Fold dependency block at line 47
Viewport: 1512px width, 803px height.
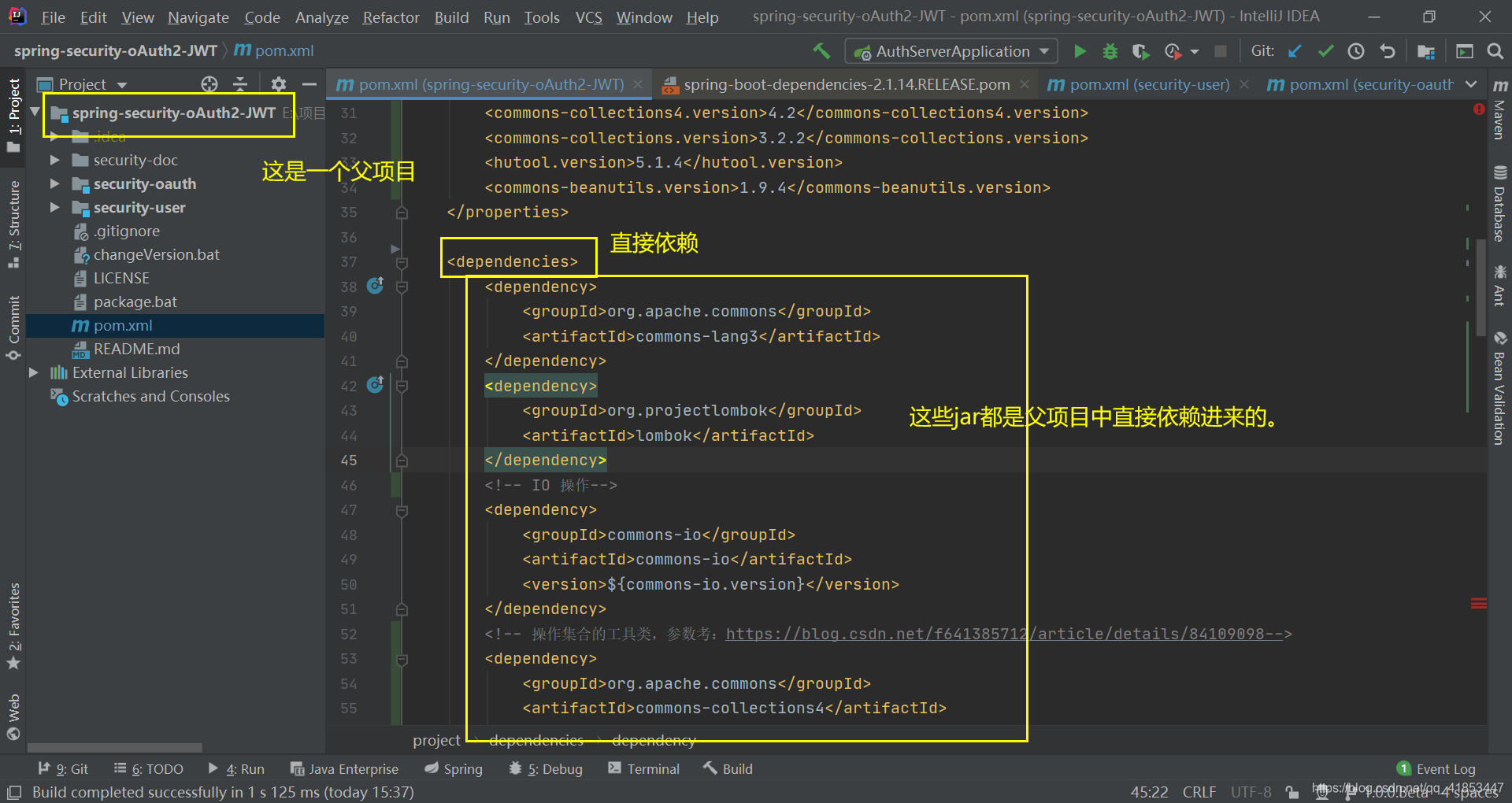click(x=402, y=510)
